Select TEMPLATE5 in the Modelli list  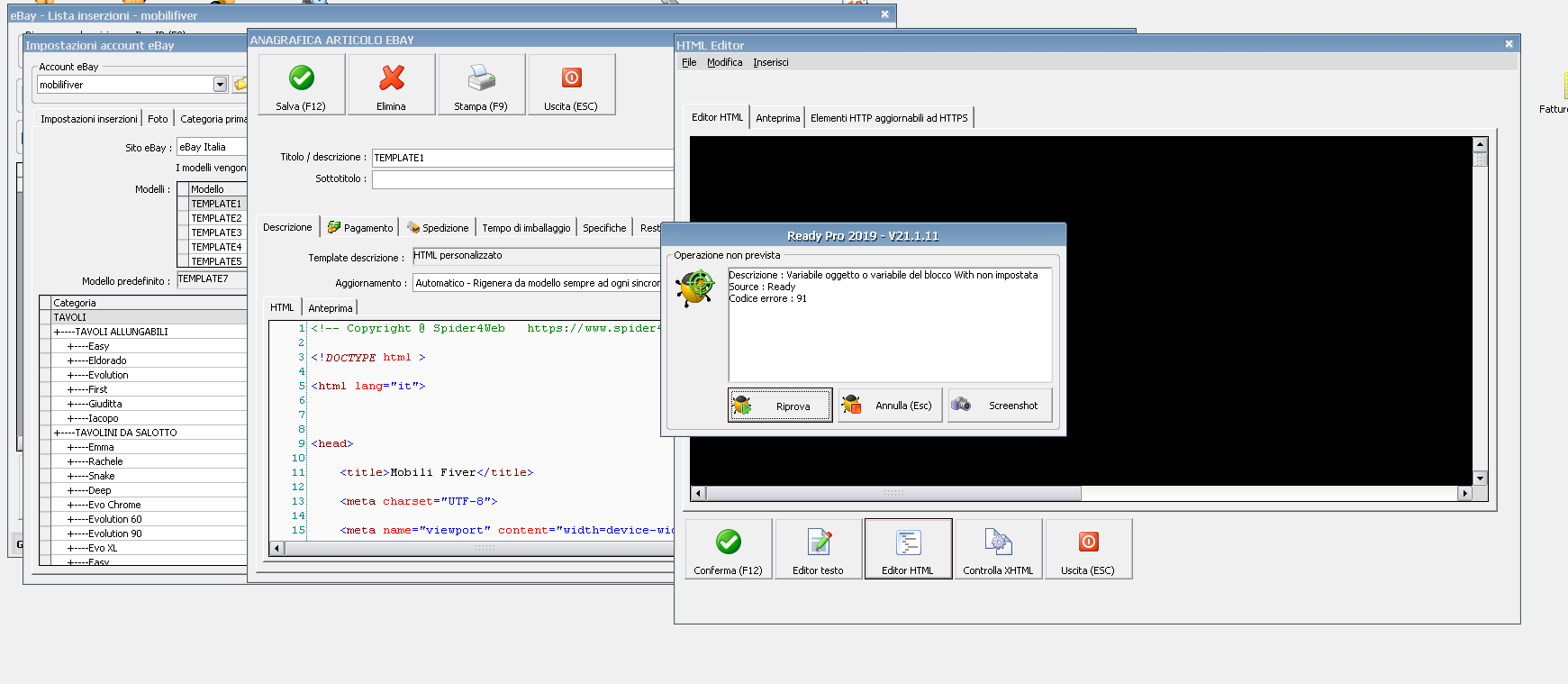pos(217,261)
